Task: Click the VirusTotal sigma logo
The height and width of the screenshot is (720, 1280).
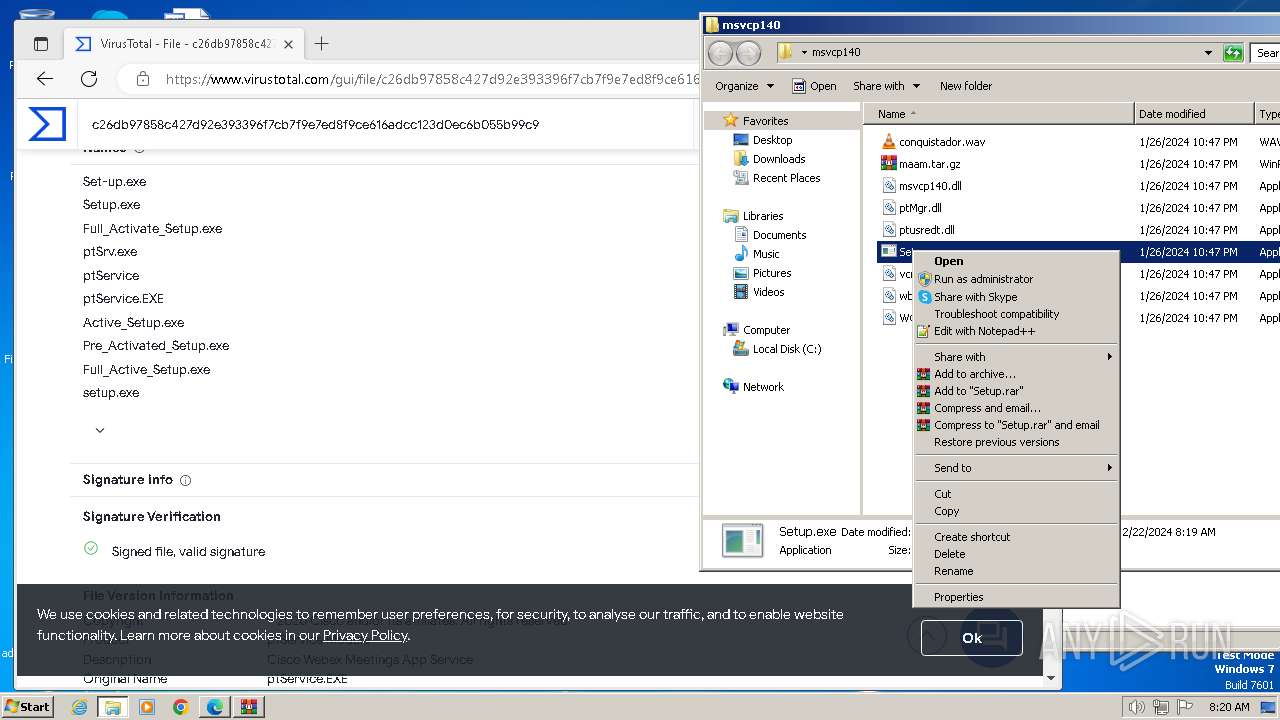Action: click(x=47, y=125)
